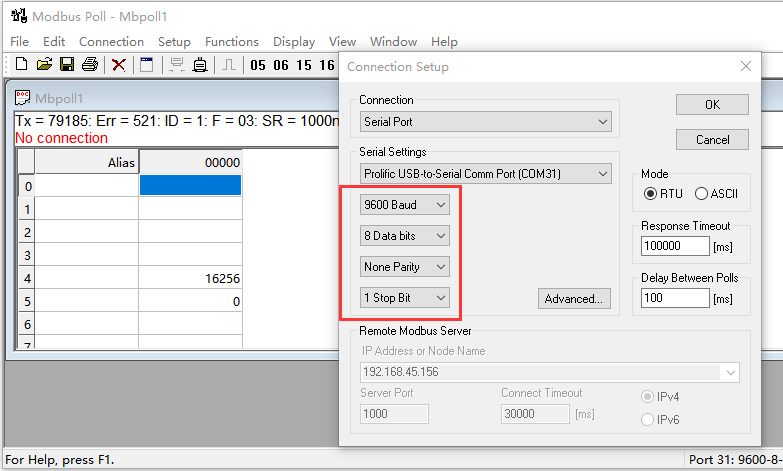
Task: Select the ASCII mode radio button
Action: (x=701, y=193)
